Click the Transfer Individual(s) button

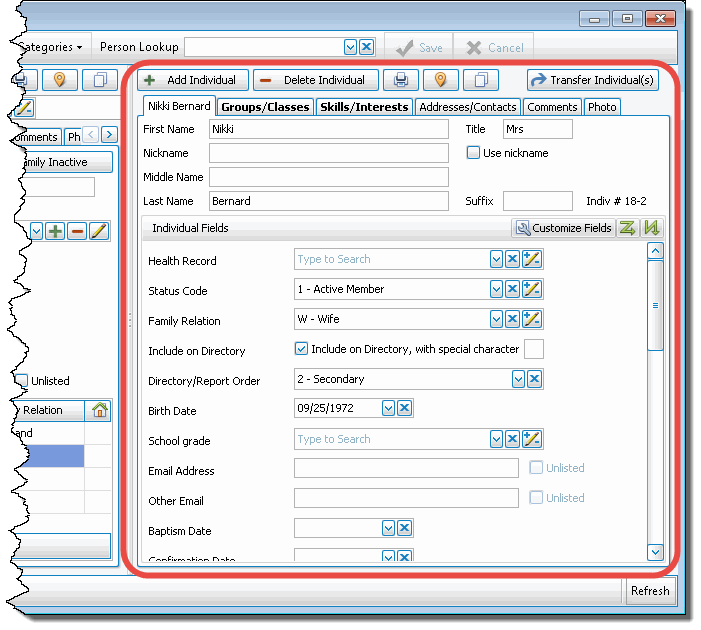click(x=593, y=80)
